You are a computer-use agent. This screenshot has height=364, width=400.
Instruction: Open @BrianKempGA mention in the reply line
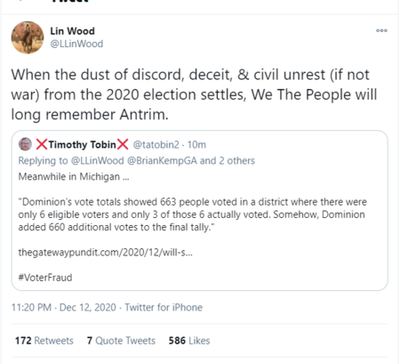[162, 161]
